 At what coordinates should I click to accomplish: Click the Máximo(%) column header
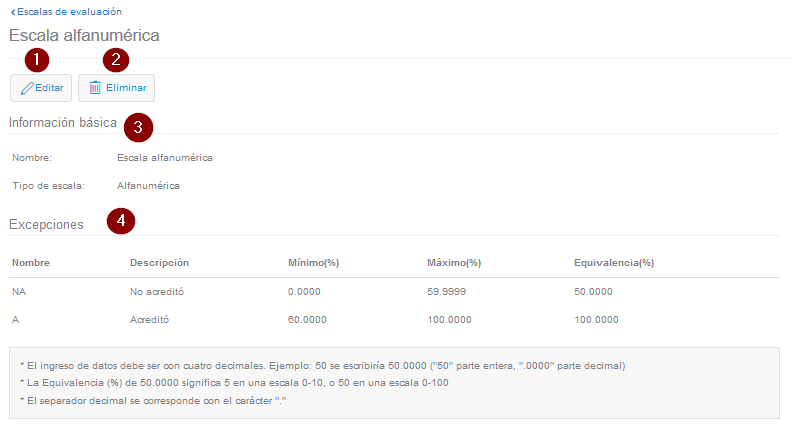coord(454,263)
